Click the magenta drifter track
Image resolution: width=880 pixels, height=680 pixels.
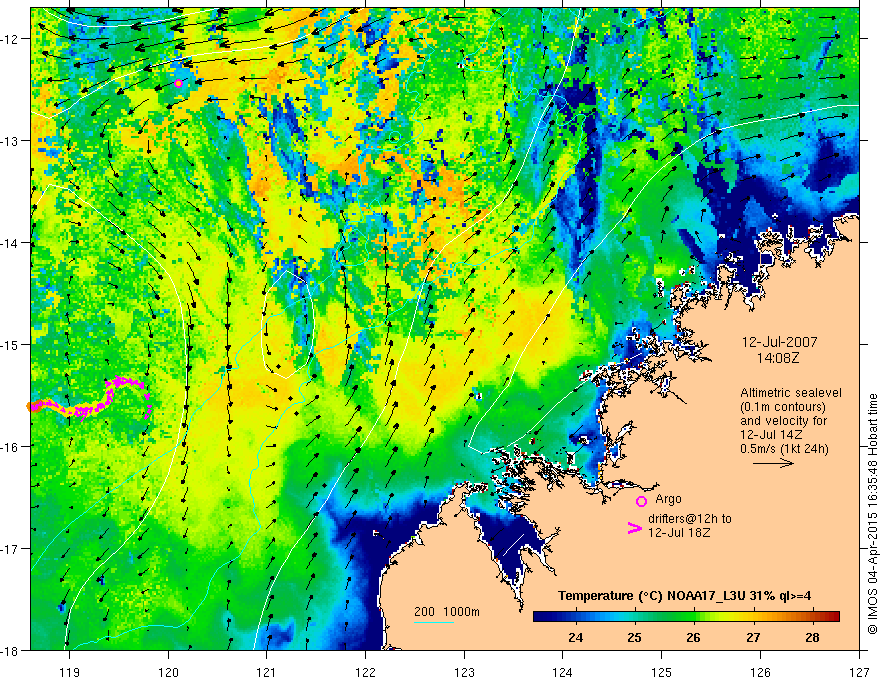[90, 398]
